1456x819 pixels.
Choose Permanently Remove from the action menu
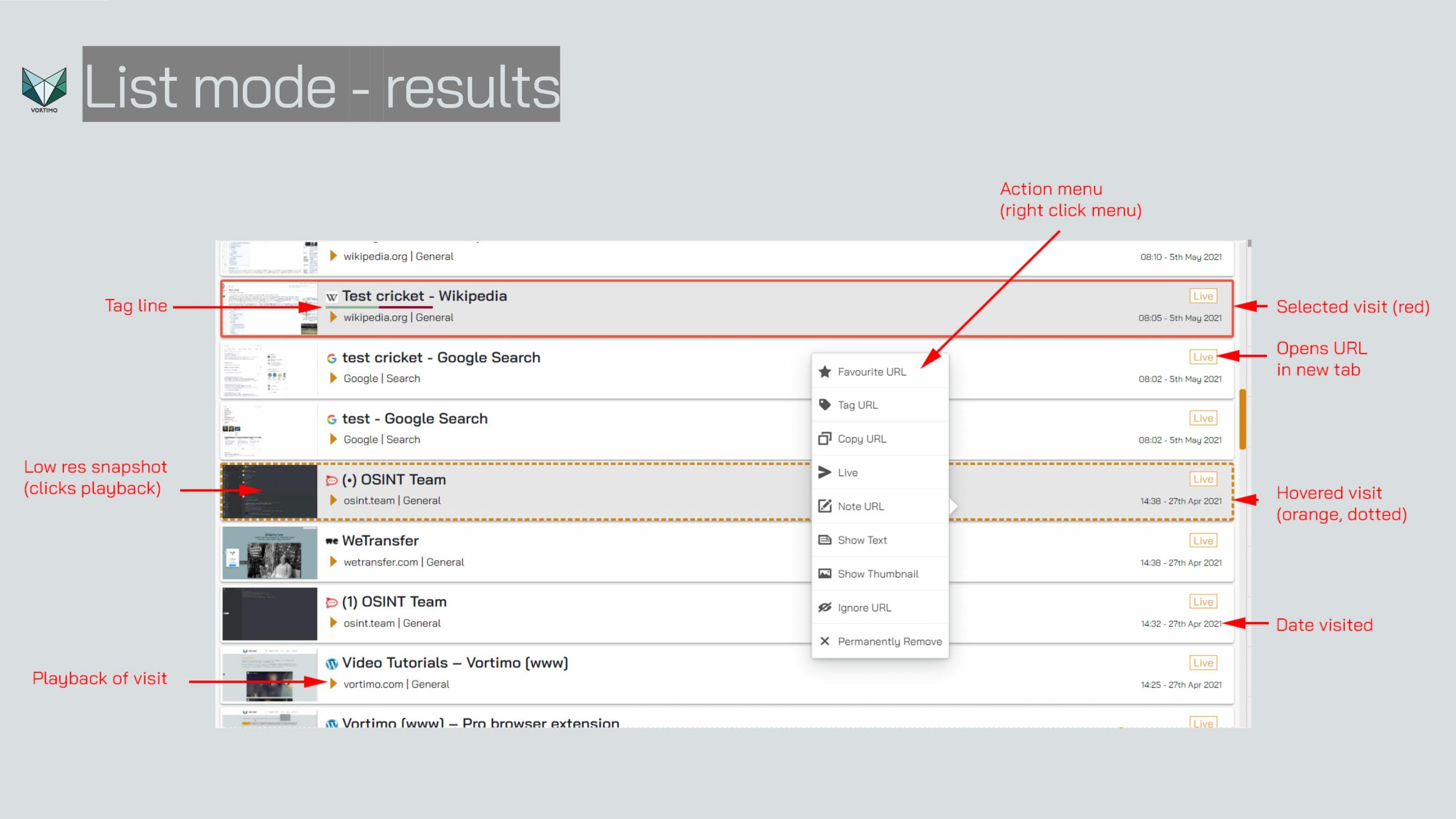[x=880, y=641]
